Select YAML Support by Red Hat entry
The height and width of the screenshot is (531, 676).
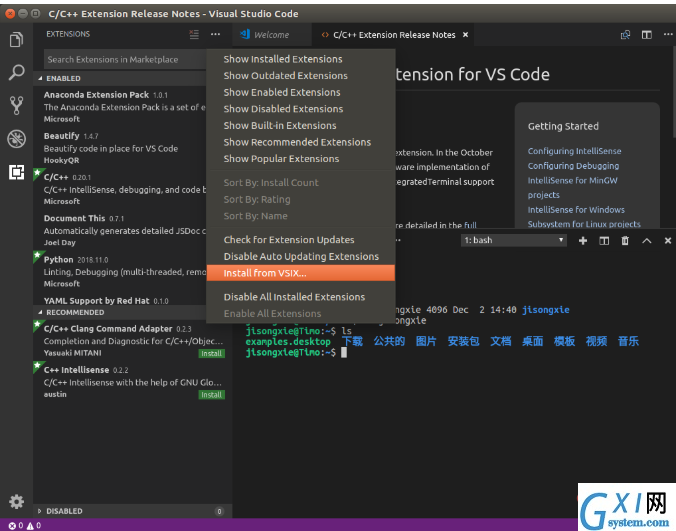[x=121, y=300]
